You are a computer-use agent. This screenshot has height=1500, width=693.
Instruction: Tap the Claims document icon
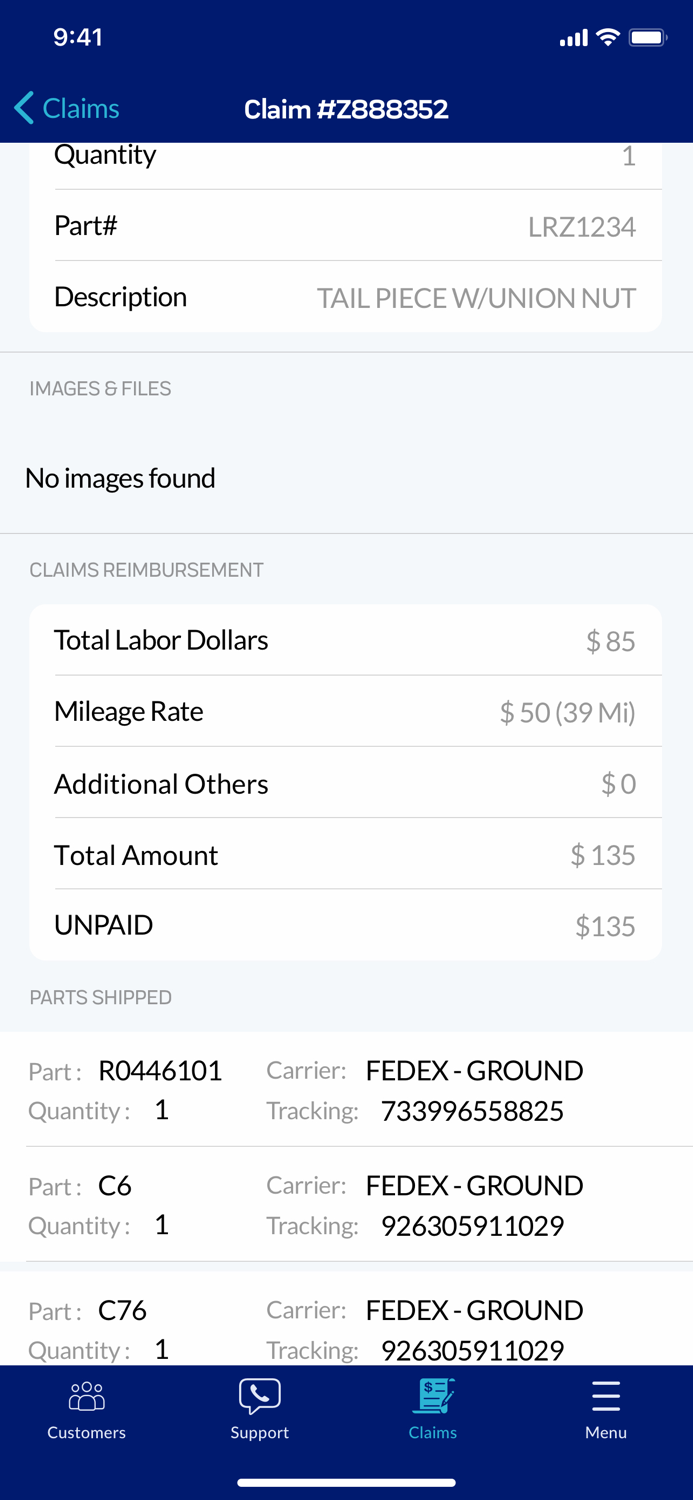click(433, 1395)
